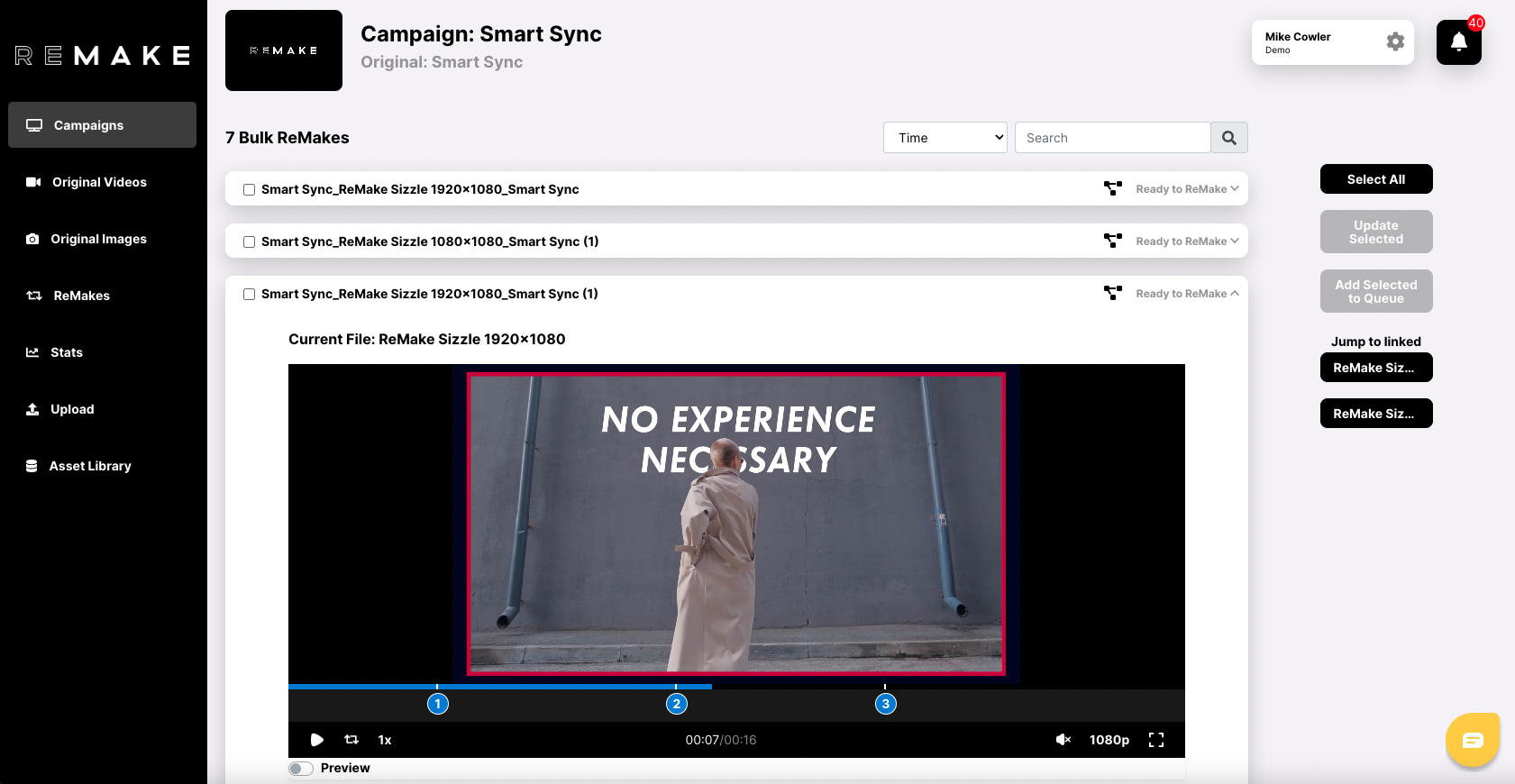1515x784 pixels.
Task: Open linked tree icon for Sizzle 1920×1080_Smart Sync
Action: point(1113,188)
